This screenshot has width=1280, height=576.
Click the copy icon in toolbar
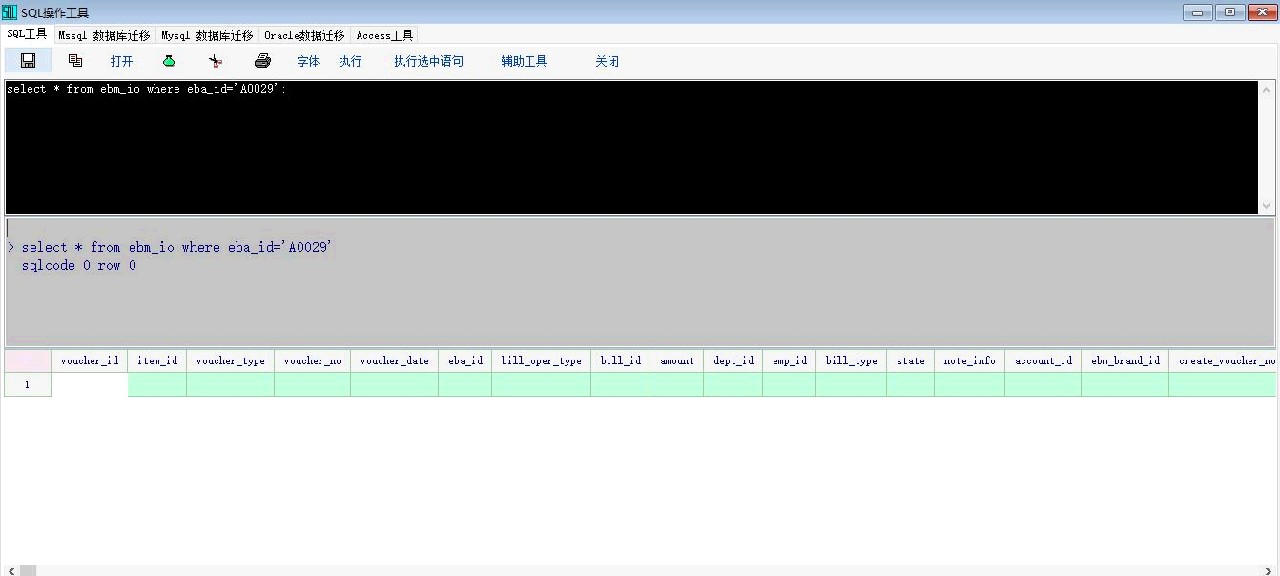click(75, 61)
